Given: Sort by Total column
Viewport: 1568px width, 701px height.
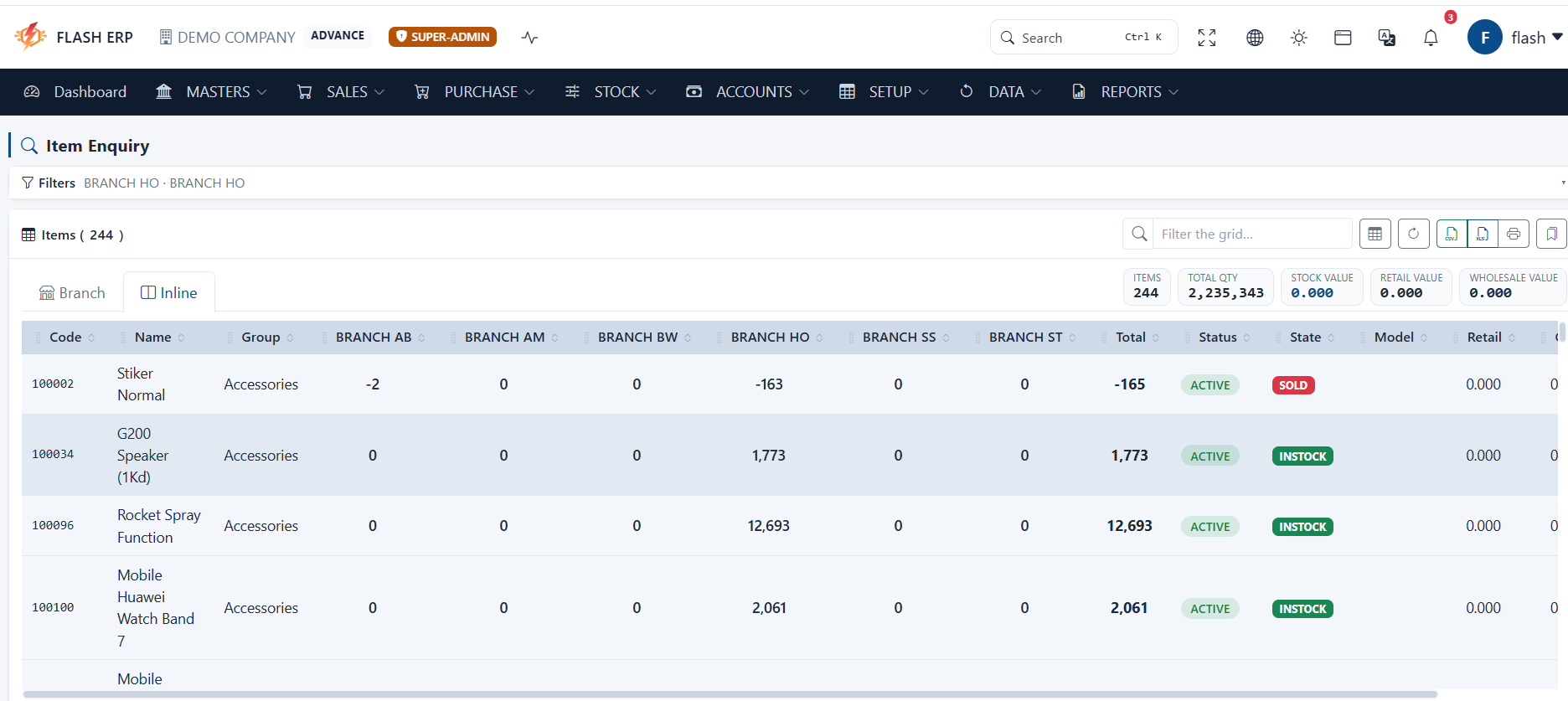Looking at the screenshot, I should tap(1130, 337).
